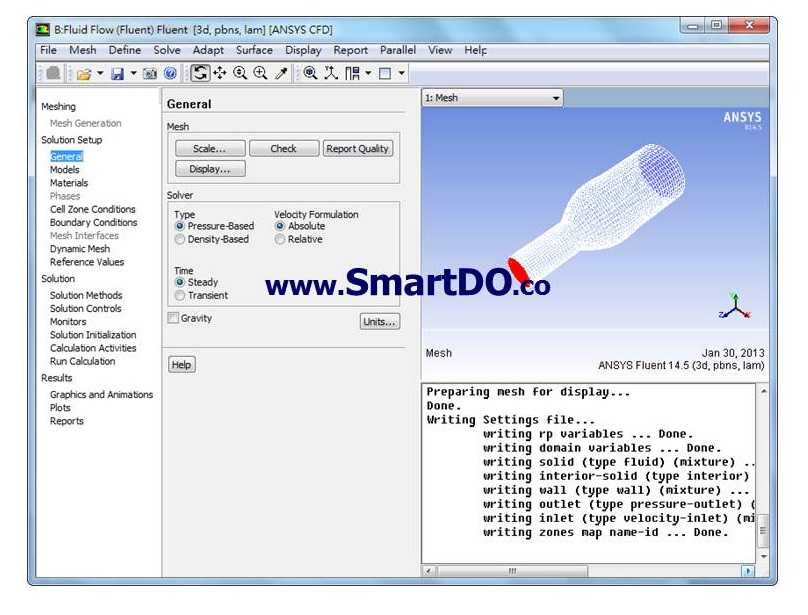Click the XYZ axis triad in graphics window

735,306
